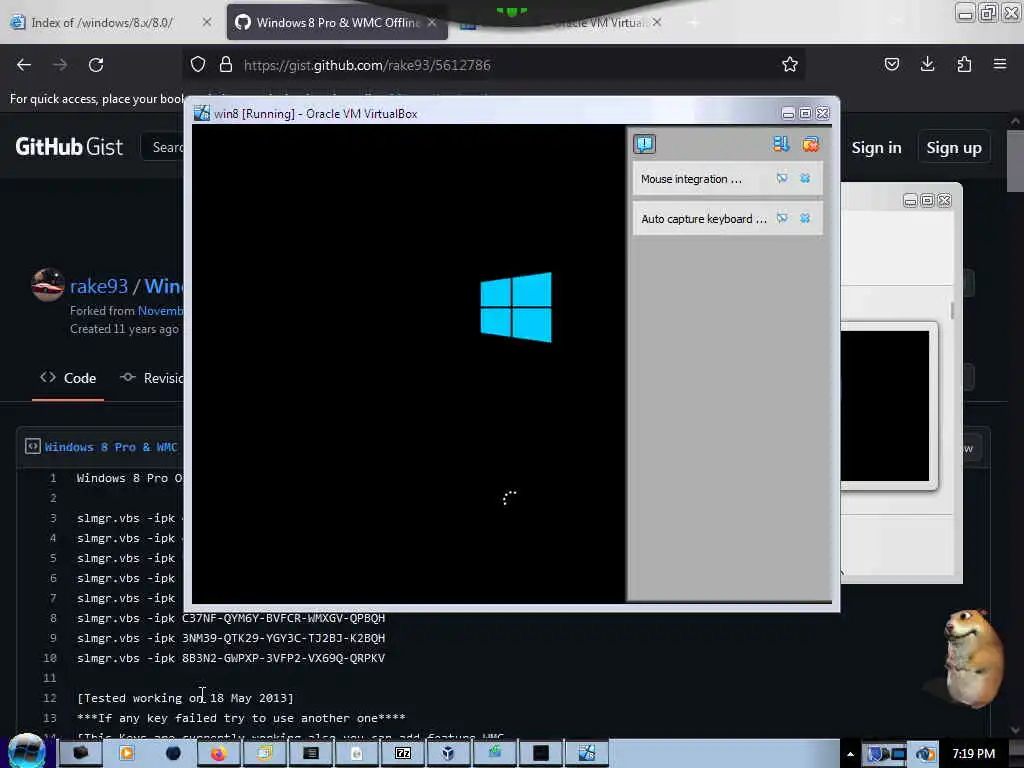Open the forked-from November link
1024x768 pixels.
click(x=161, y=311)
